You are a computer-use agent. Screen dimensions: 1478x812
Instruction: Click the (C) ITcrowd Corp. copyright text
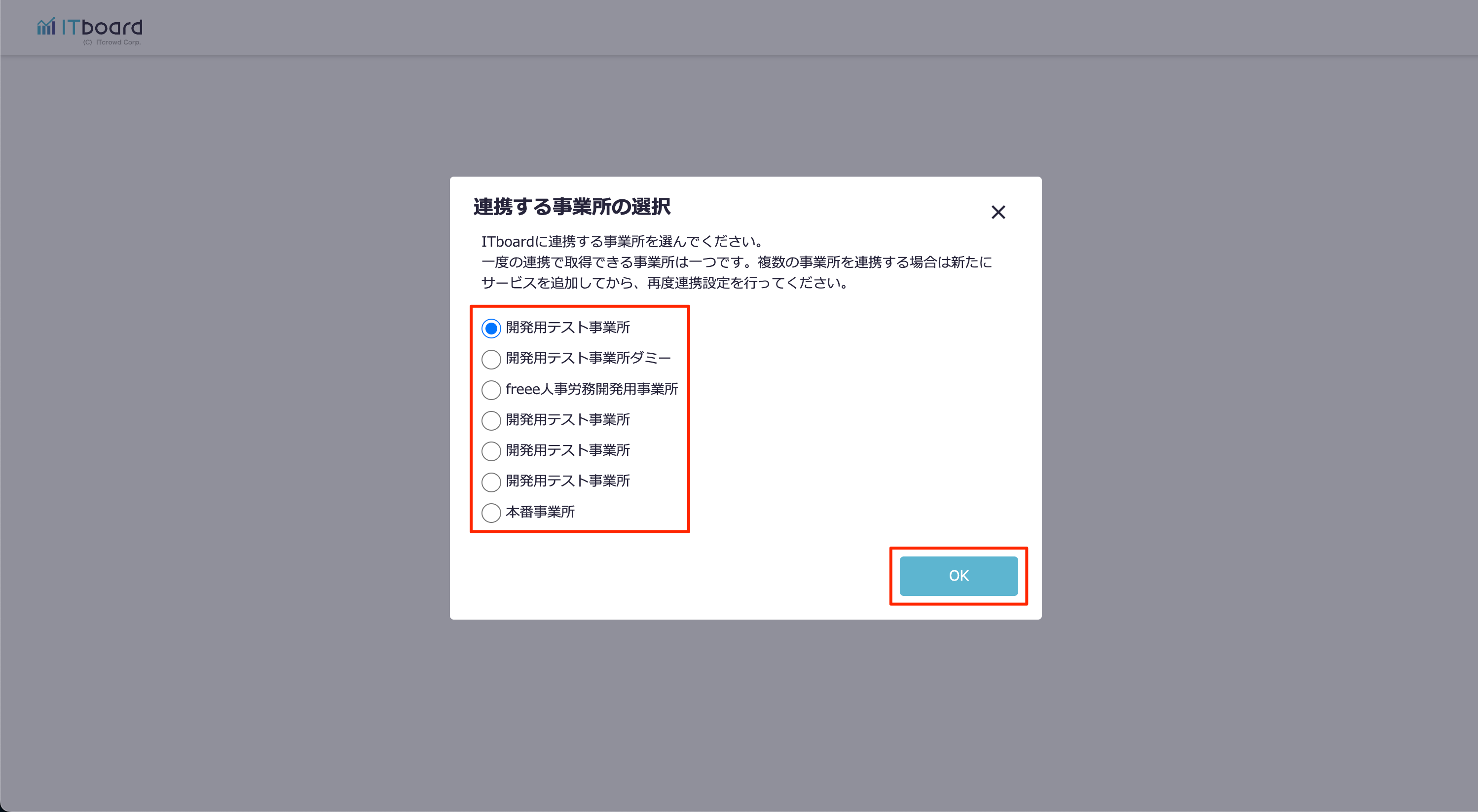pyautogui.click(x=112, y=42)
